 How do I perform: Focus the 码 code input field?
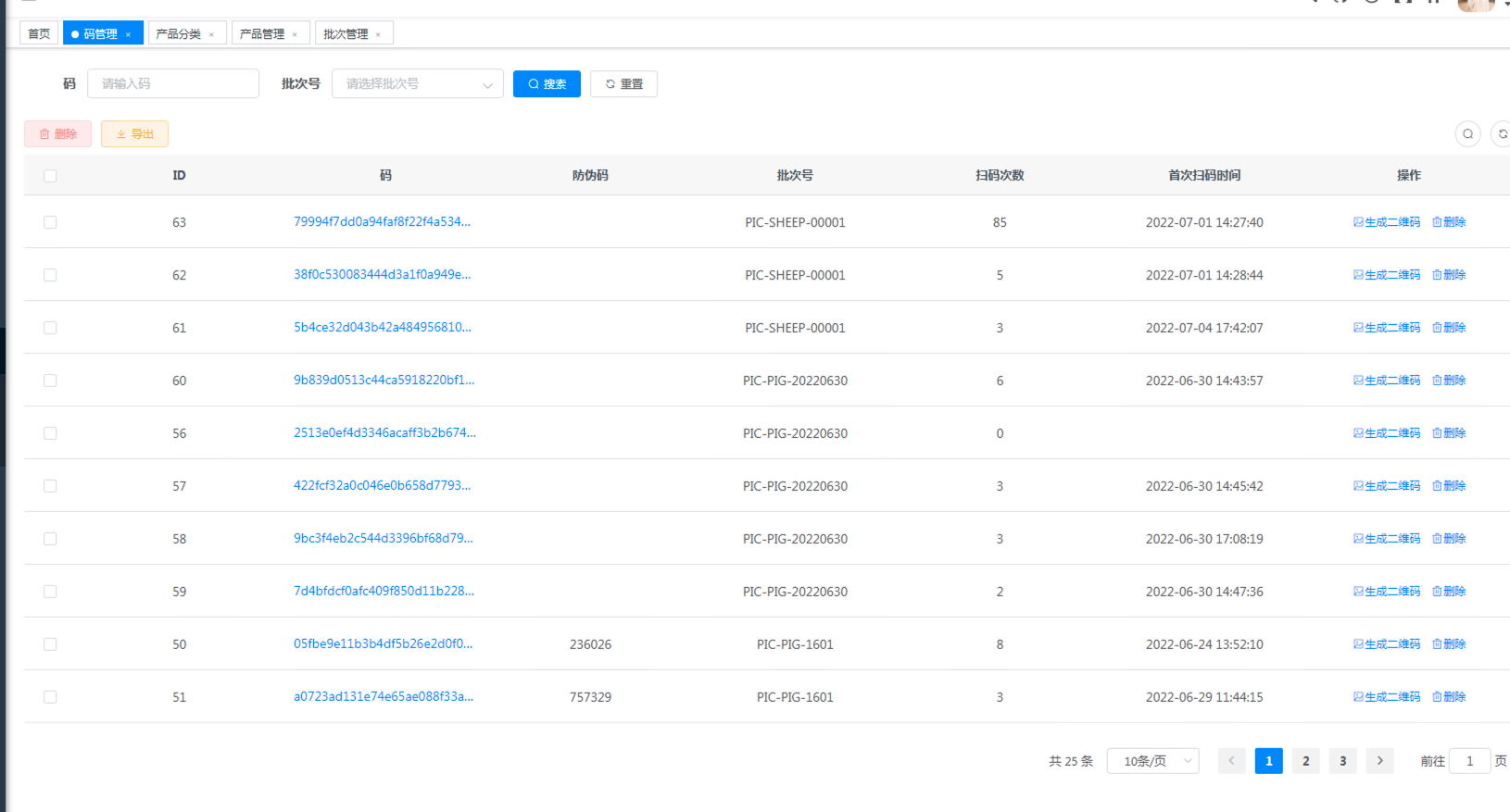click(x=173, y=83)
